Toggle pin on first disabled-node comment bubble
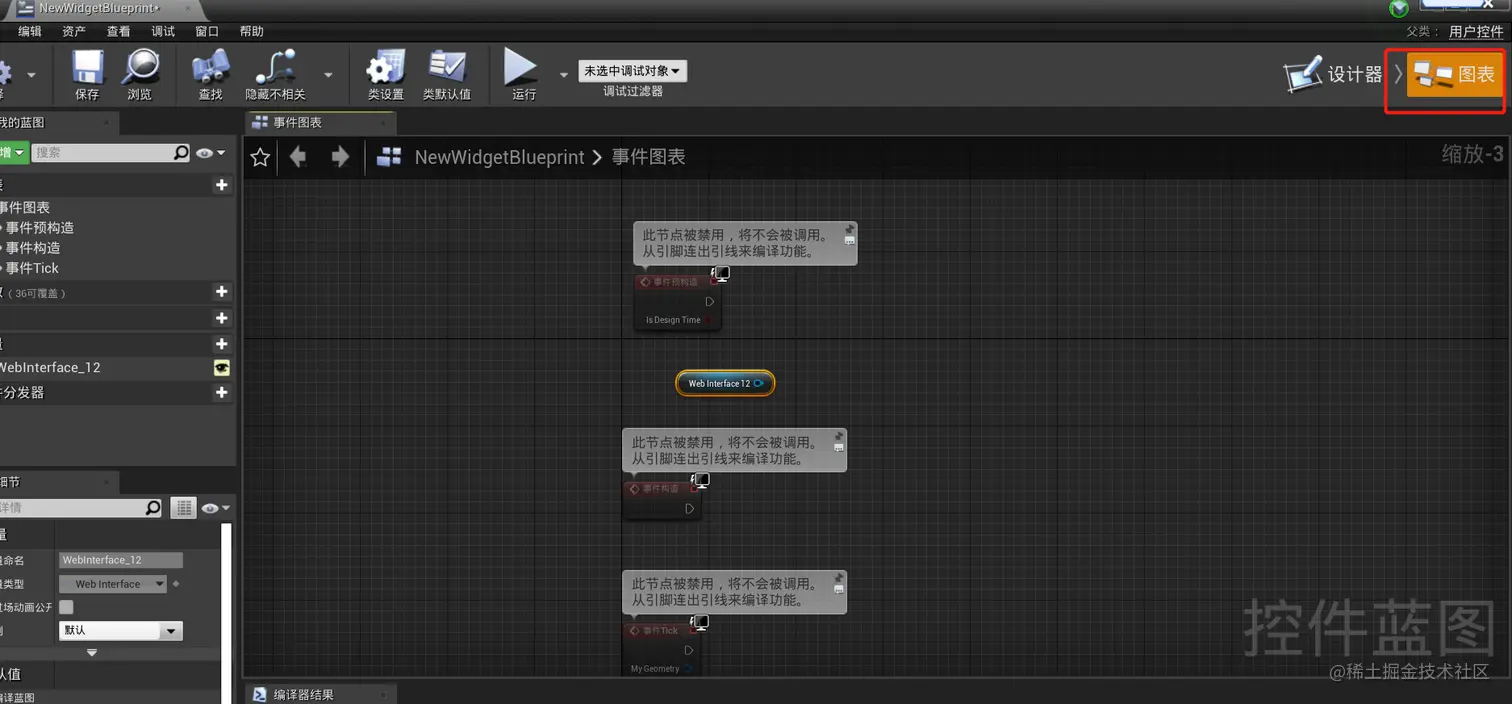The width and height of the screenshot is (1512, 704). (849, 229)
